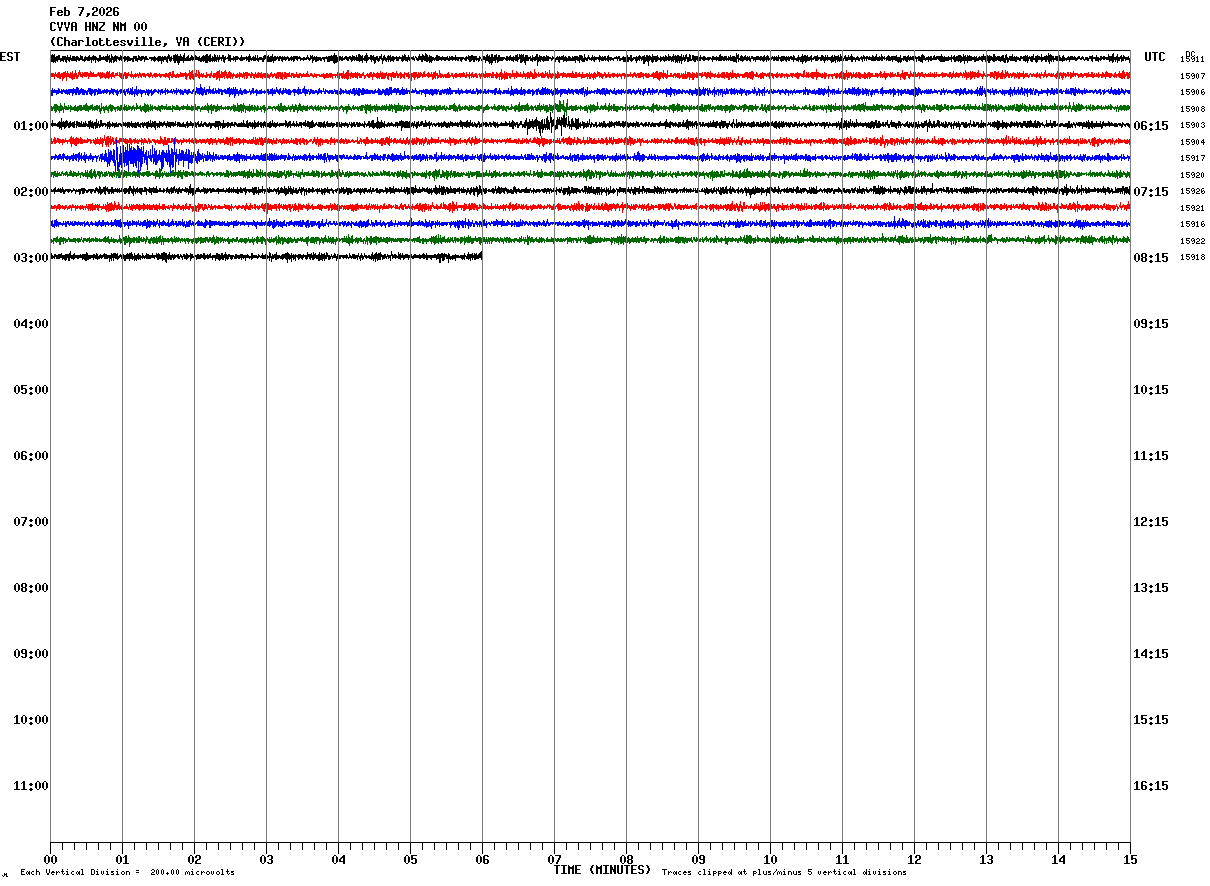The image size is (1210, 886).
Task: Click the 'EST' timezone label
Action: pyautogui.click(x=10, y=57)
